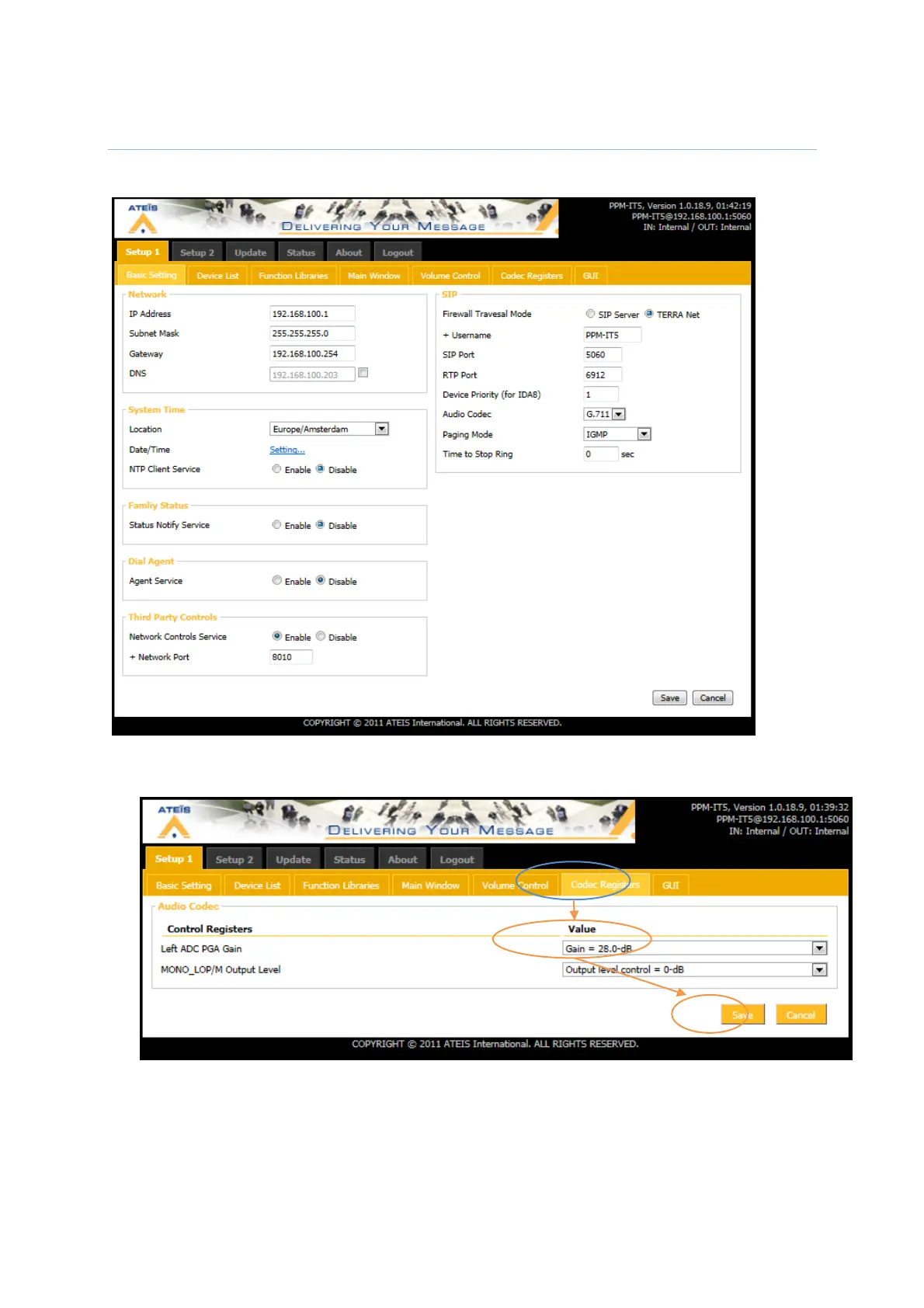The width and height of the screenshot is (924, 1308).
Task: Select Function Libraries sub-tab in lower screenshot
Action: click(341, 885)
